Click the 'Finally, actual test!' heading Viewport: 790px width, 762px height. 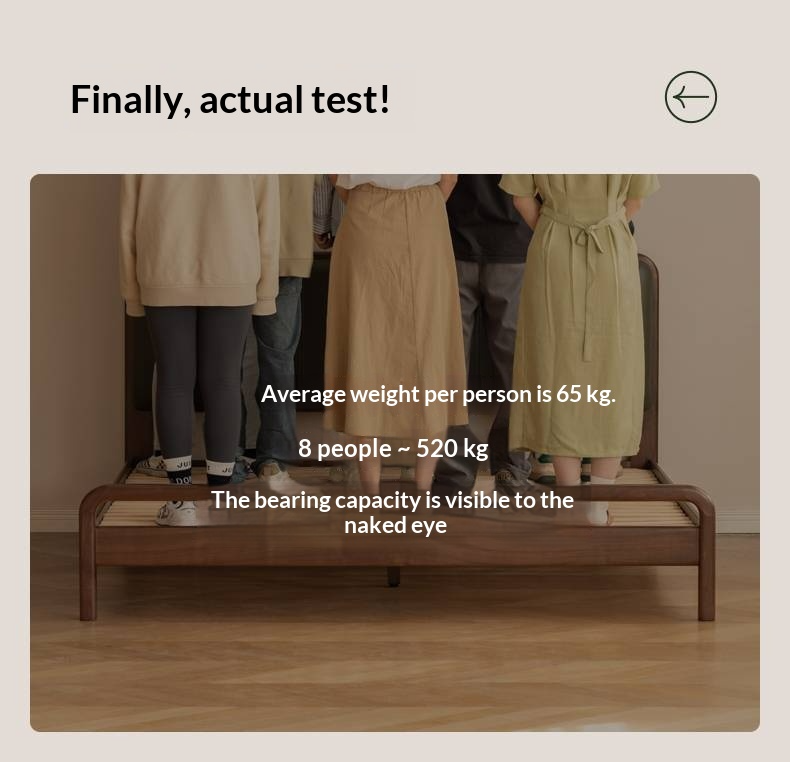[230, 100]
